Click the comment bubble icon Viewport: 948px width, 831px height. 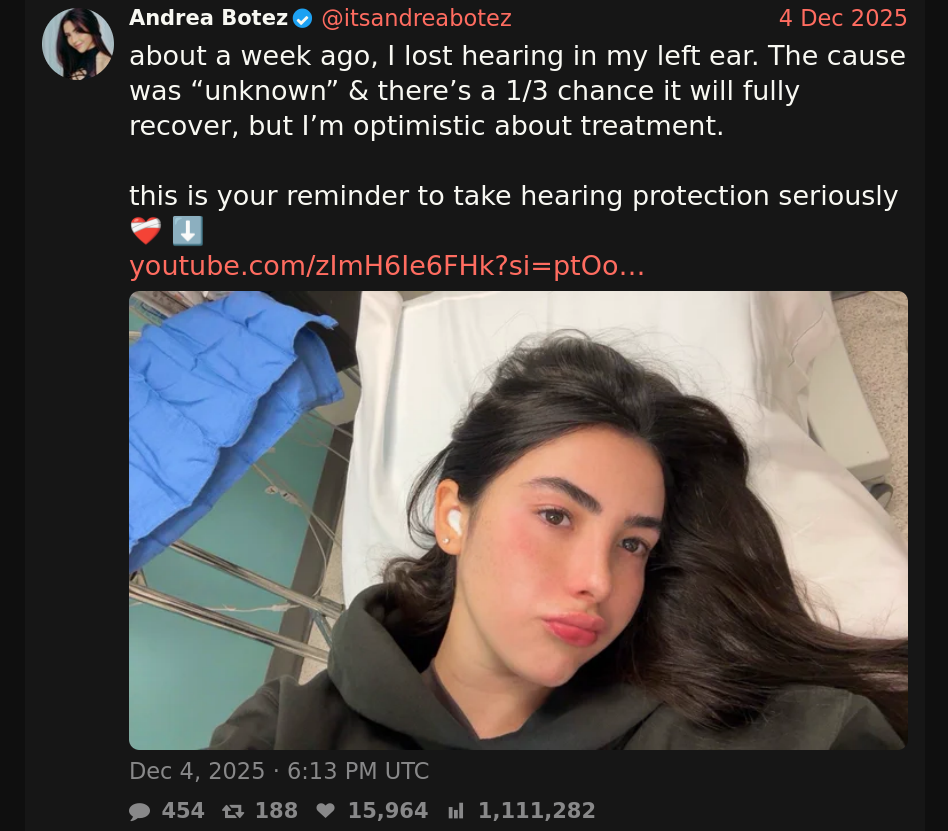tap(140, 810)
